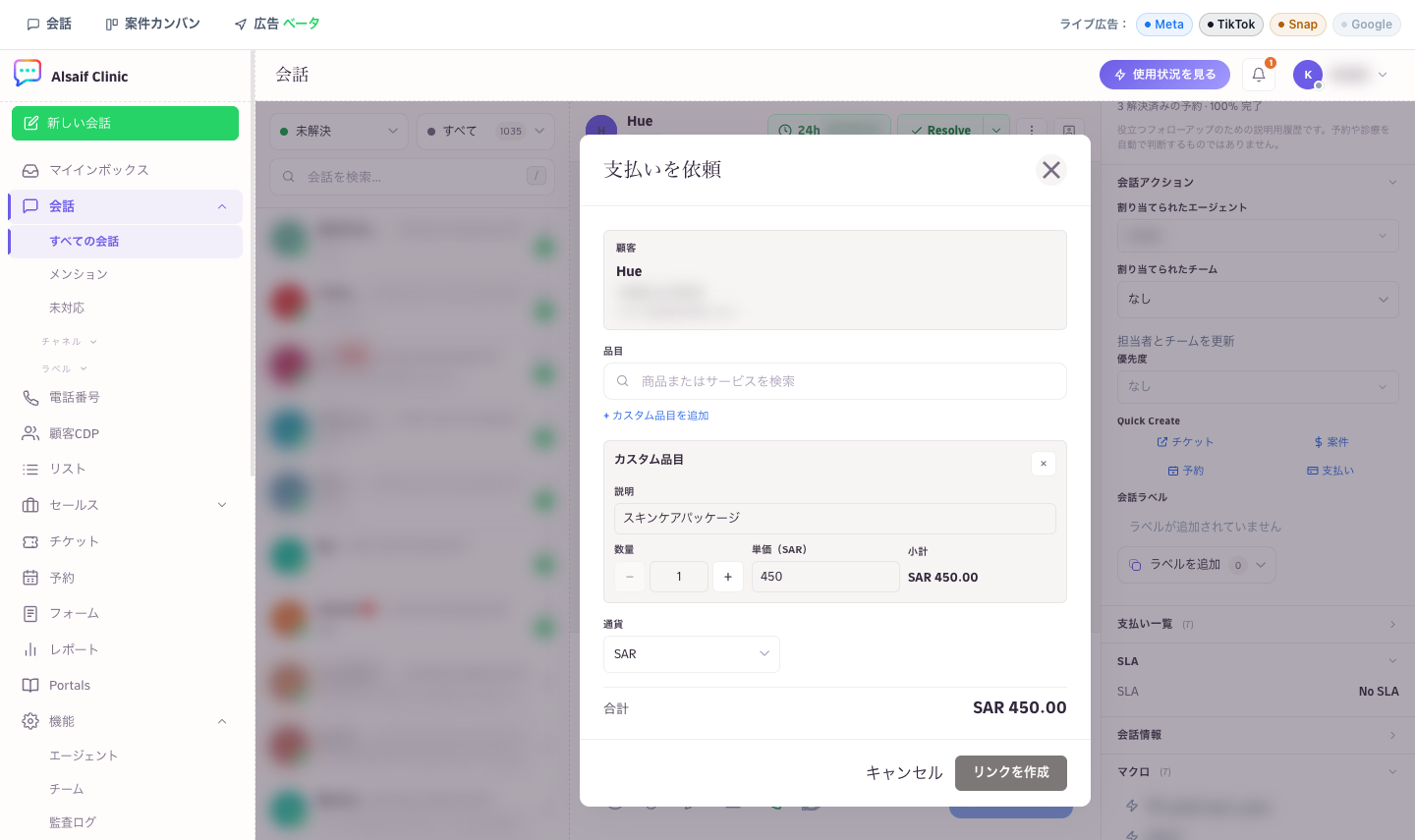Screen dimensions: 1415x840
Task: Click the 数量 quantity field
Action: coord(679,577)
